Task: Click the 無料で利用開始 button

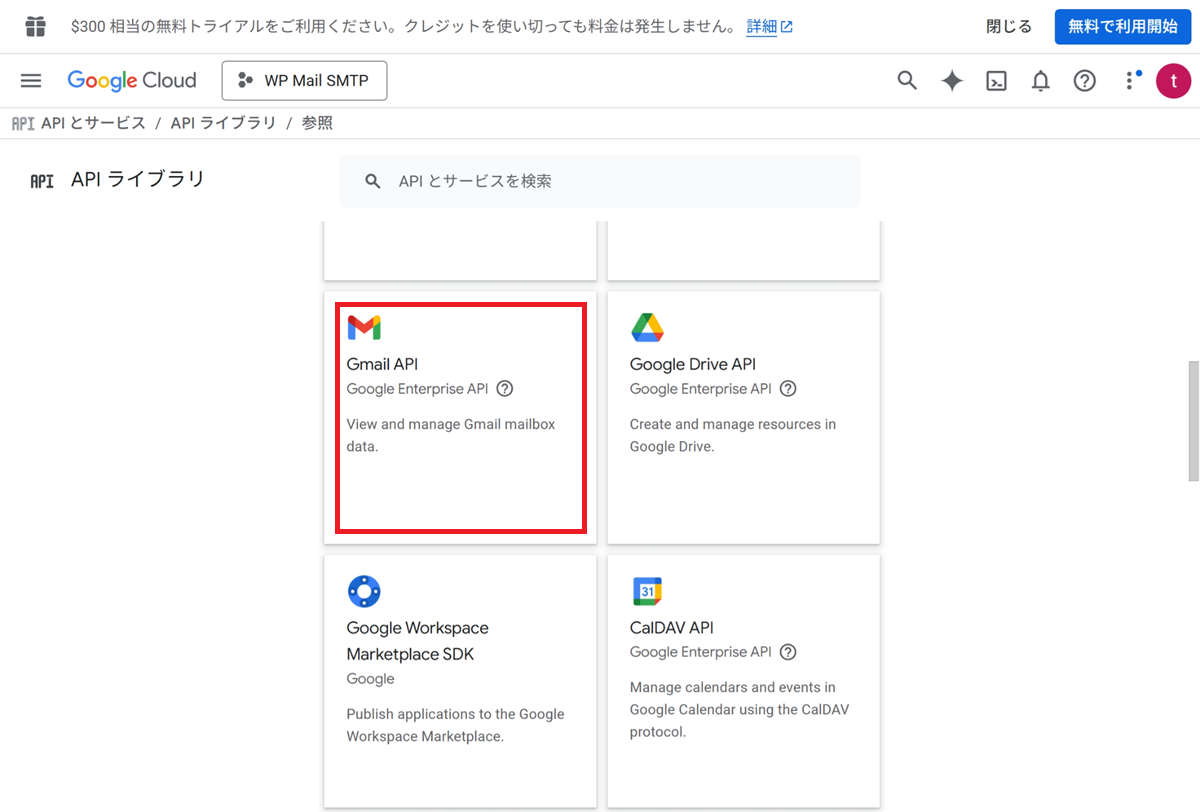Action: [1122, 27]
